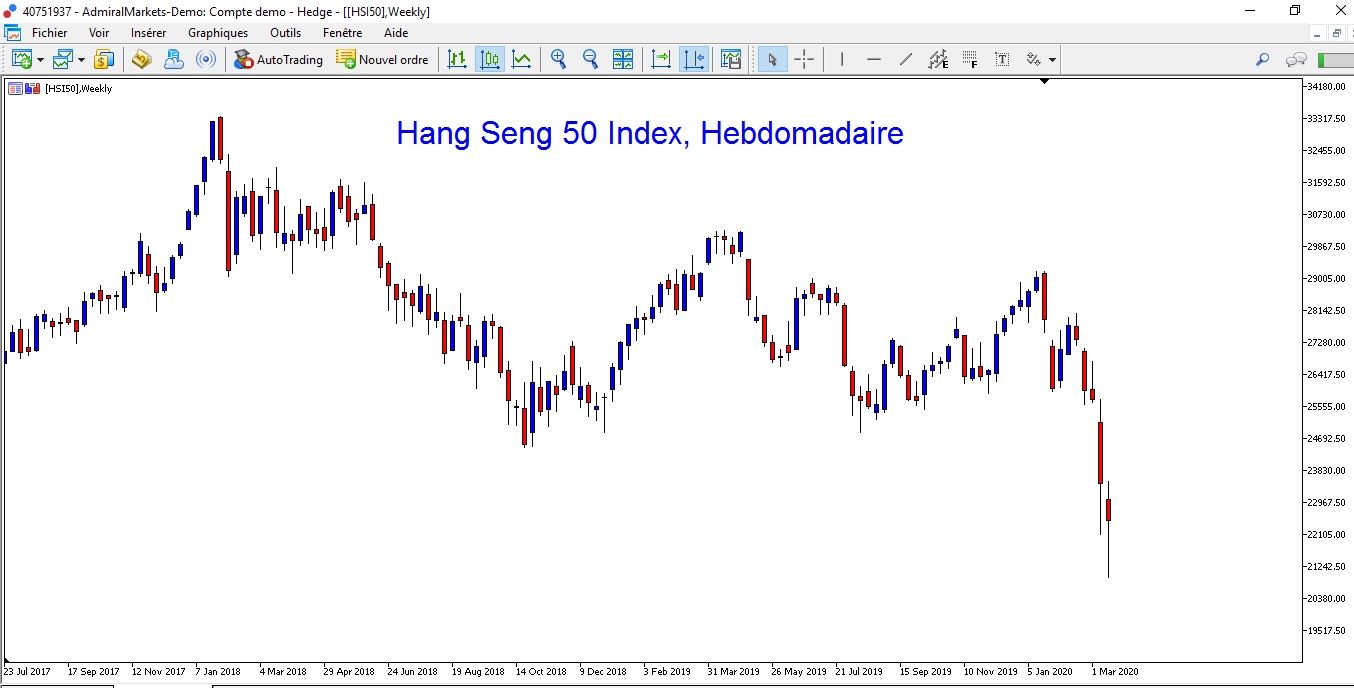Draw a horizontal line tool
This screenshot has height=688, width=1354.
pyautogui.click(x=874, y=59)
